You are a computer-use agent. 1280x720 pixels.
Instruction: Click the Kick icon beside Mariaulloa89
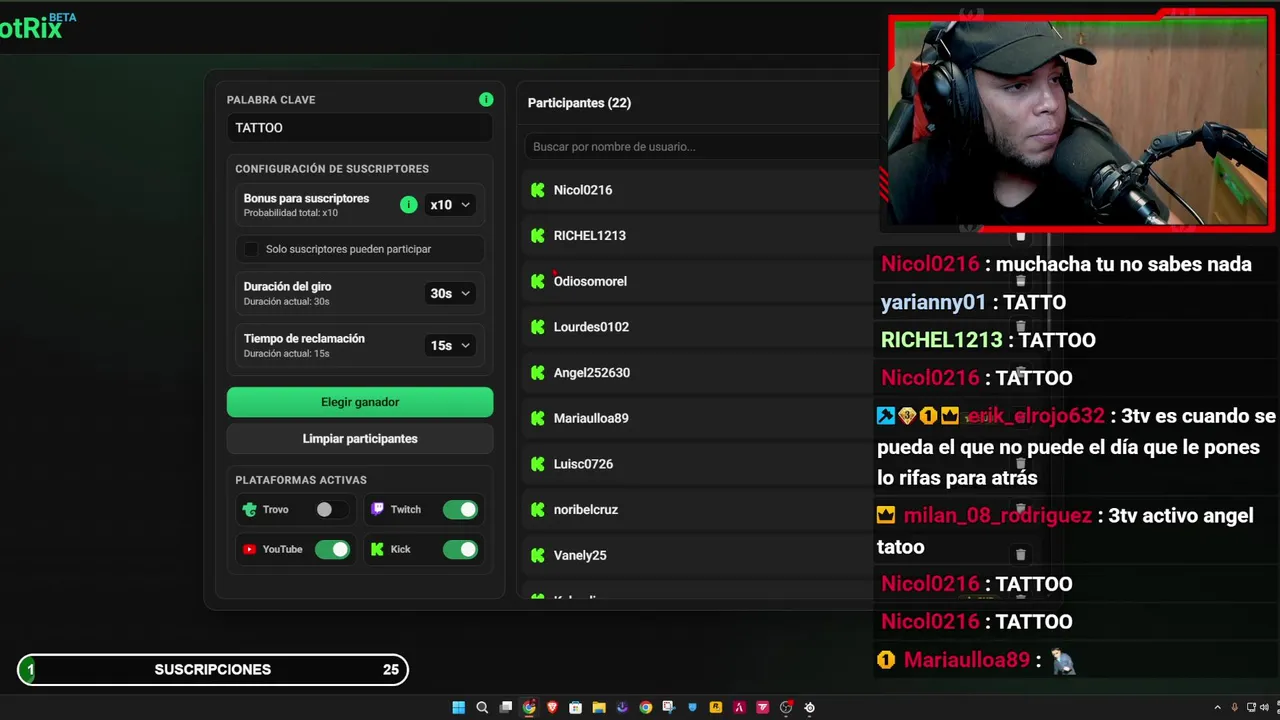538,418
